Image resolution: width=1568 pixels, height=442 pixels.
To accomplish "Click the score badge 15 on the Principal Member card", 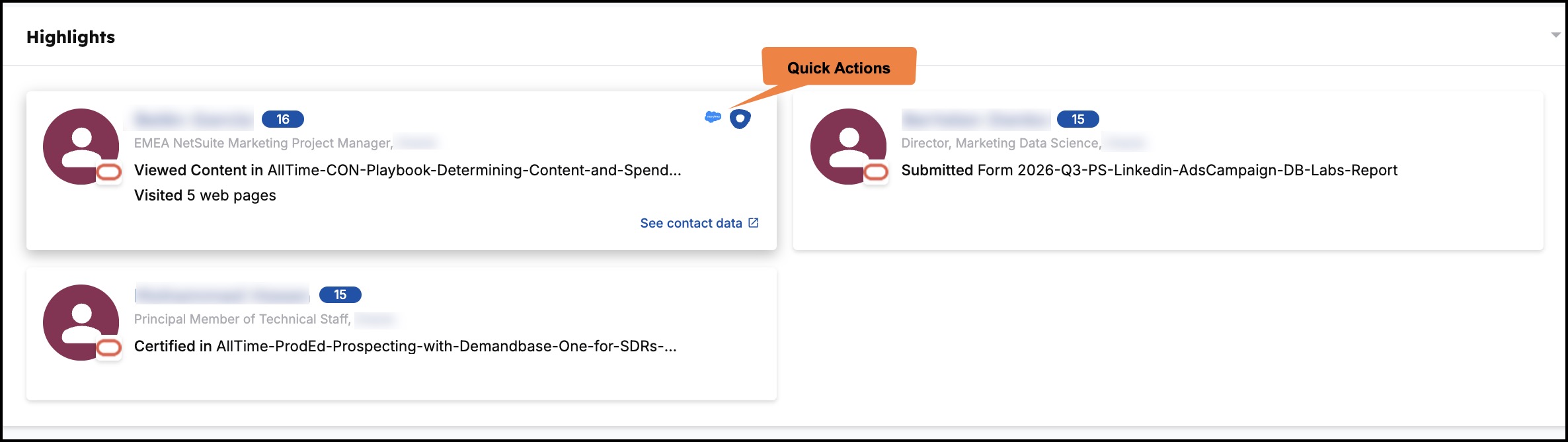I will (340, 294).
